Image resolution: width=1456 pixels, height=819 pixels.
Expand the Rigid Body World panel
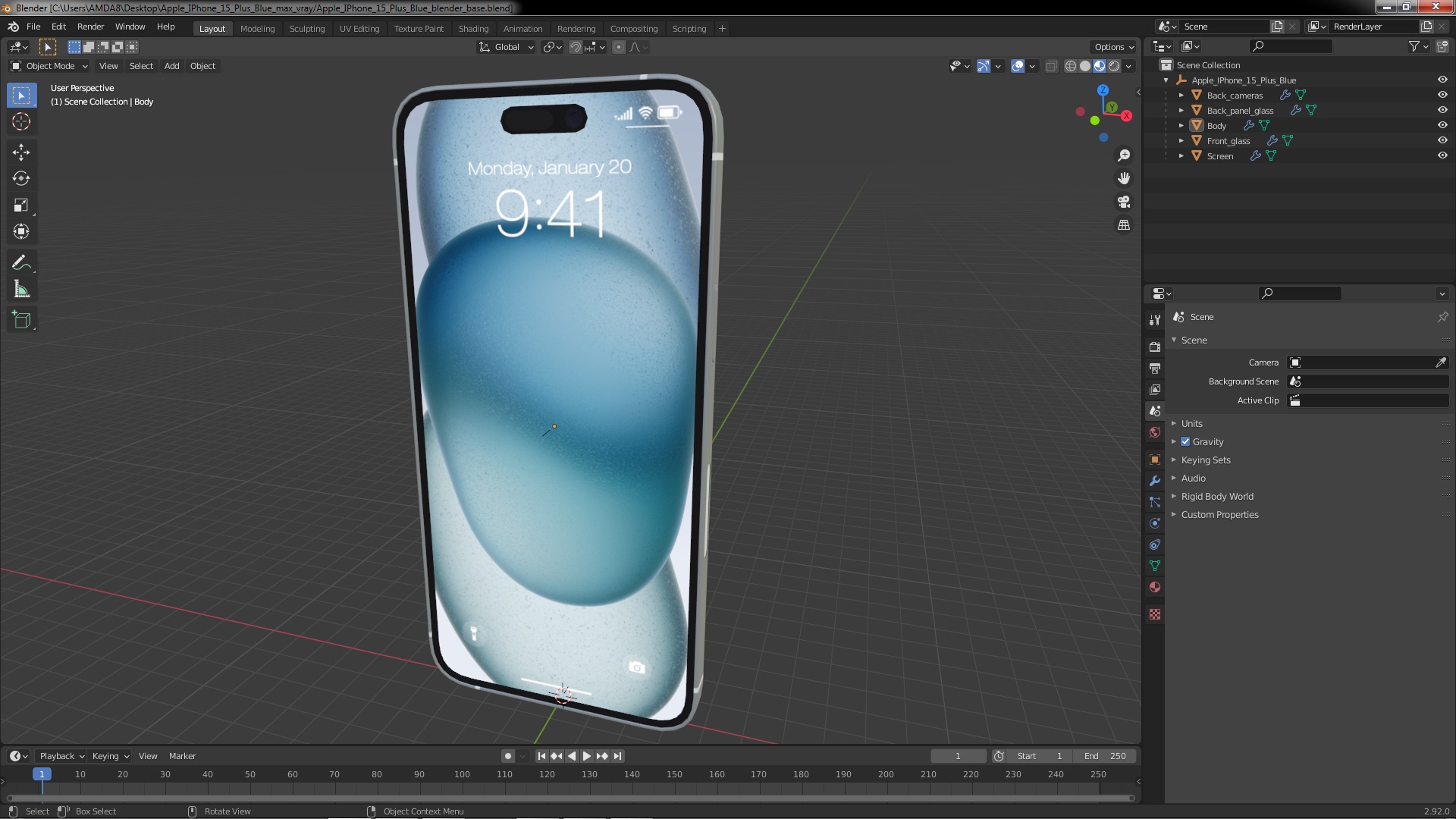tap(1216, 496)
